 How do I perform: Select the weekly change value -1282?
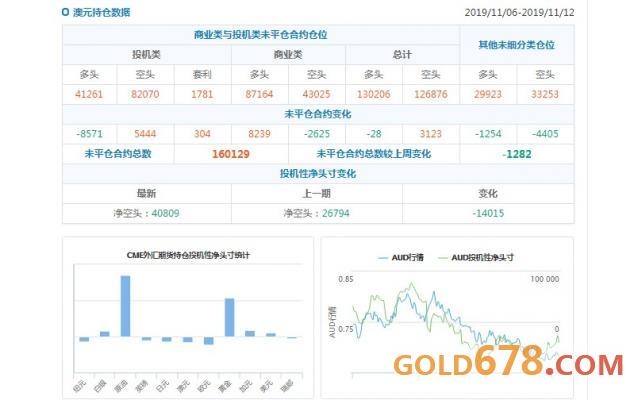tap(516, 154)
